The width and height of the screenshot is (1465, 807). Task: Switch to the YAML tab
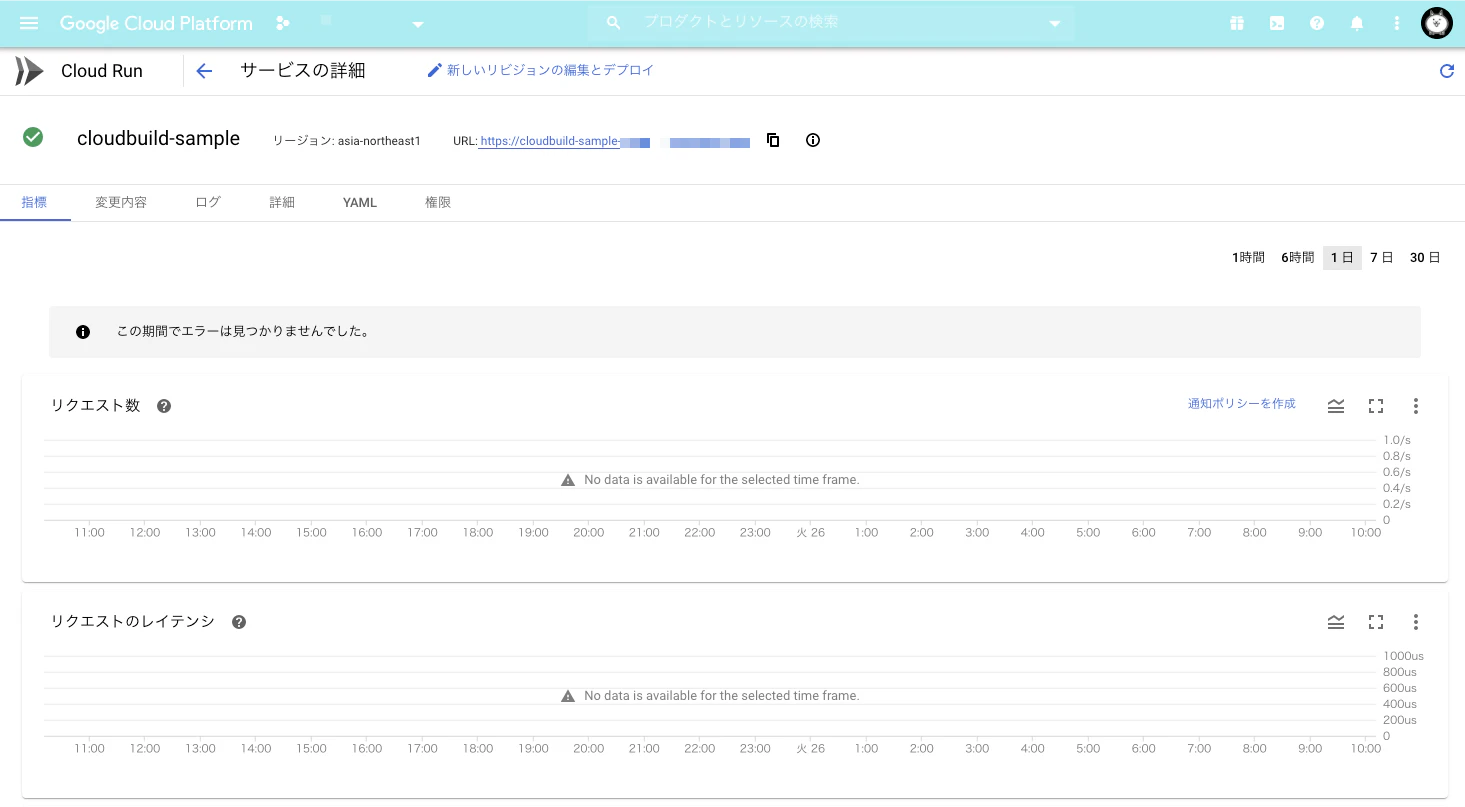point(360,202)
